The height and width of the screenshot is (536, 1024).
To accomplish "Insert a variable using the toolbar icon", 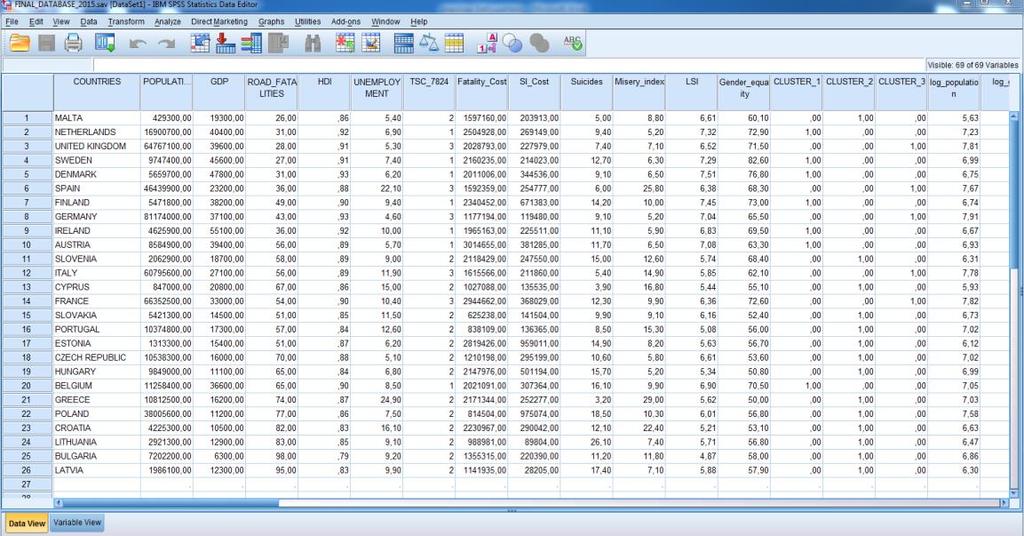I will [371, 44].
